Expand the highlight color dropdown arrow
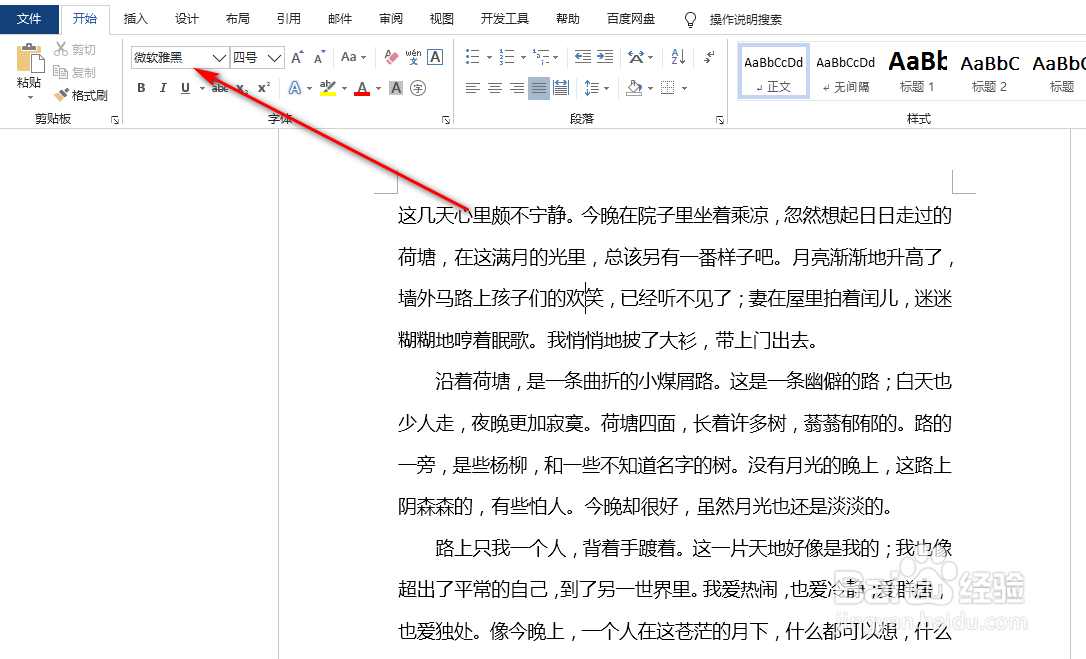Screen dimensions: 1086x659 (344, 89)
